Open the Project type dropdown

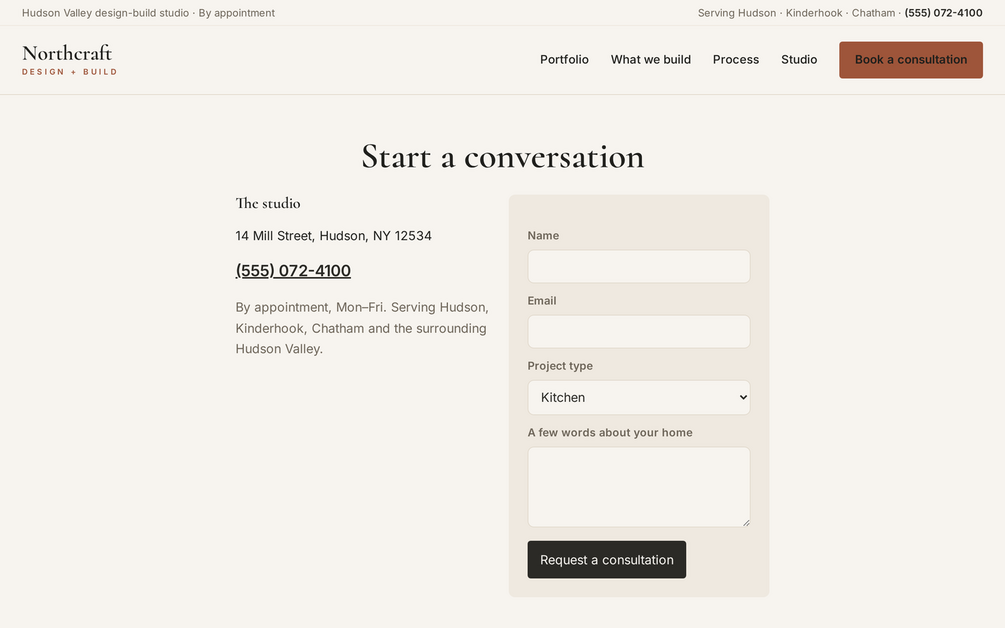point(638,397)
